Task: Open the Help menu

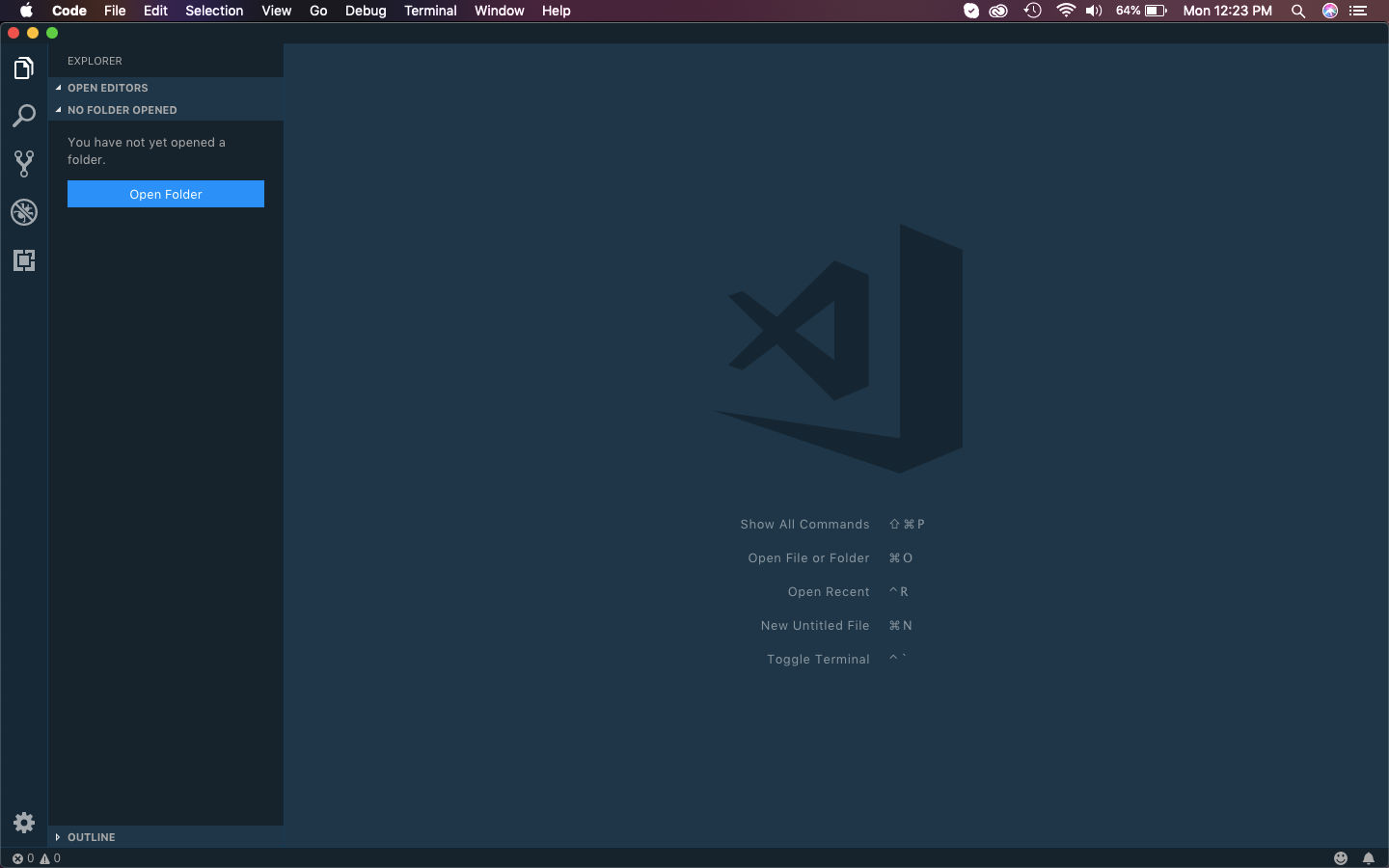Action: coord(556,11)
